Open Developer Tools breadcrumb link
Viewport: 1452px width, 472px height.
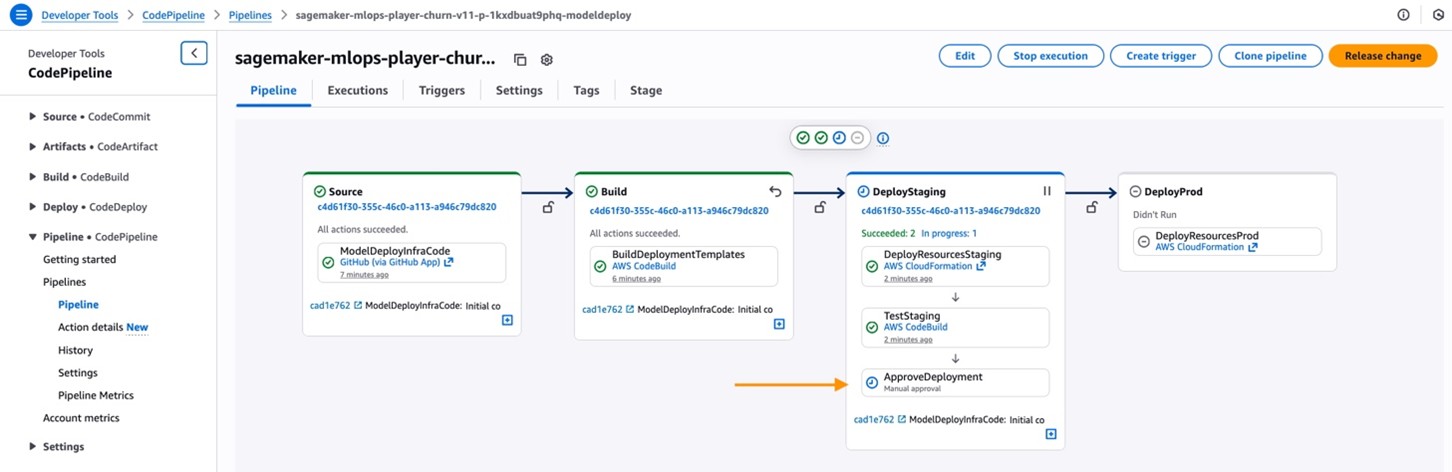(79, 15)
